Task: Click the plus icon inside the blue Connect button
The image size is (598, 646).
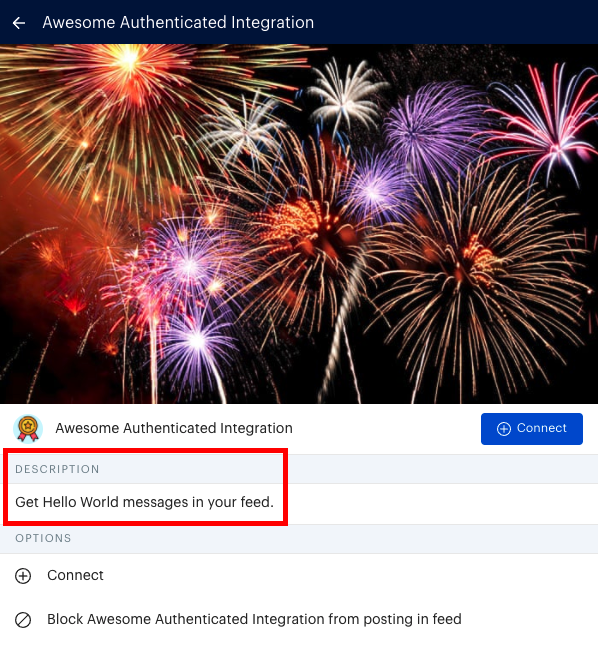Action: (x=504, y=428)
